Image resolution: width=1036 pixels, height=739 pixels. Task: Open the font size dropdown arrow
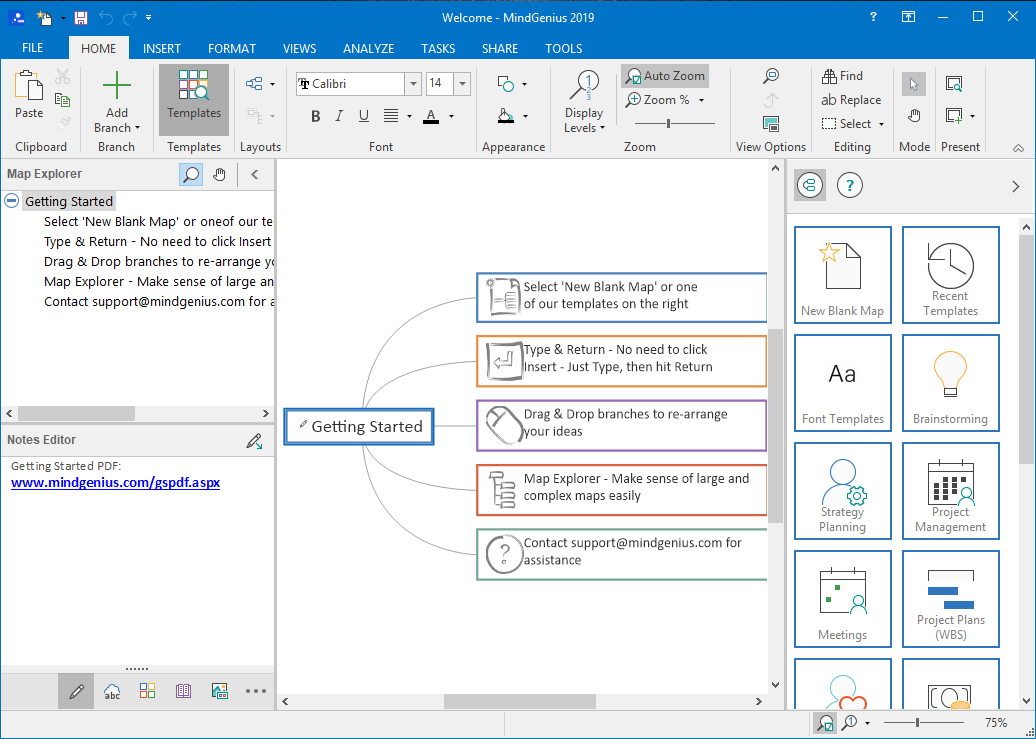(462, 84)
